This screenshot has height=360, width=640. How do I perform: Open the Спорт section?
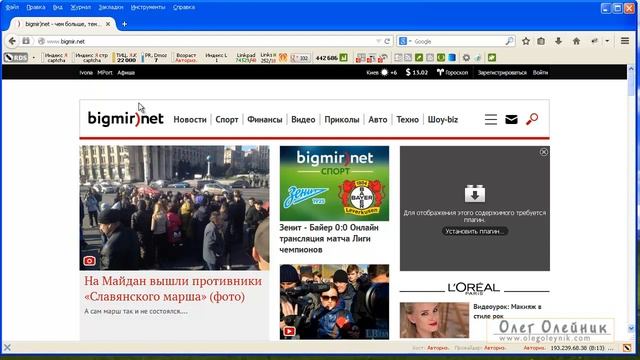pos(227,120)
